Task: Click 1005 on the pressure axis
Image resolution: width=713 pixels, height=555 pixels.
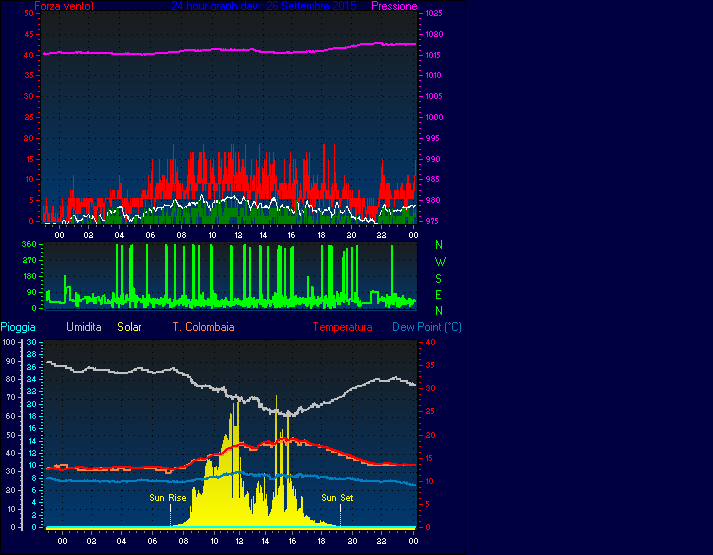Action: click(x=434, y=96)
